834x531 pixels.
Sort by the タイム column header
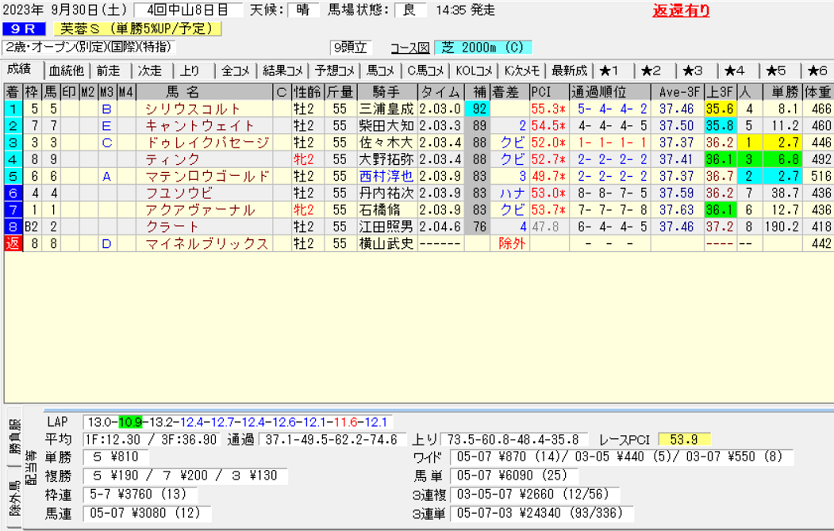(441, 92)
